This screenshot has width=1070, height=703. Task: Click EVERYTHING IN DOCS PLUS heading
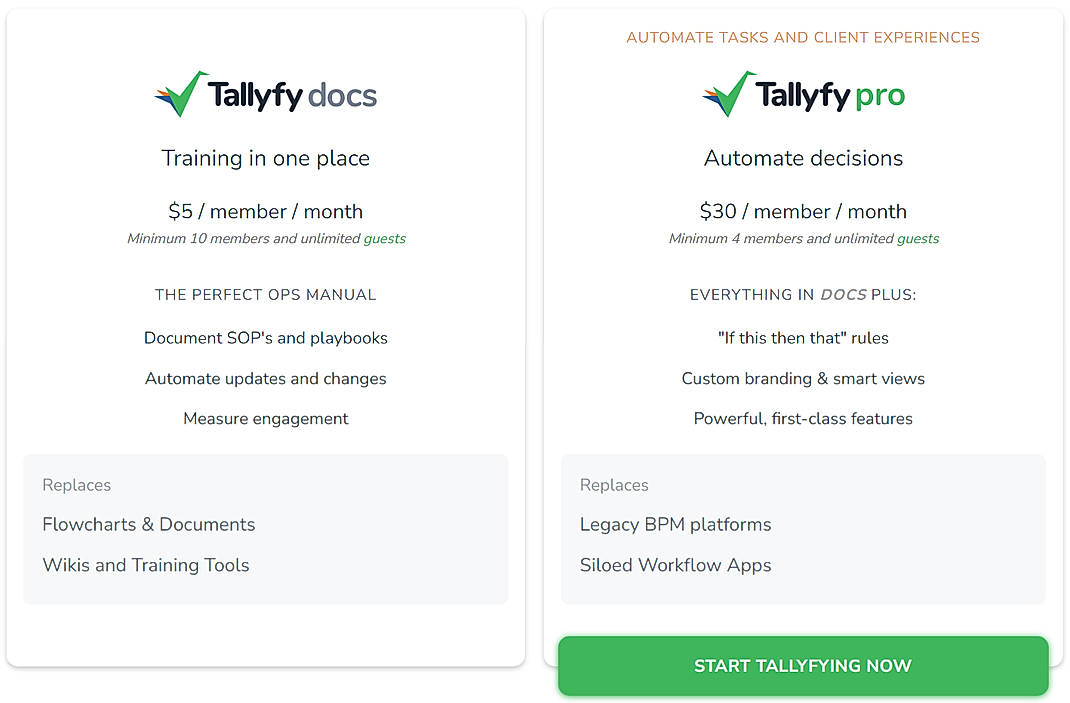click(x=803, y=294)
